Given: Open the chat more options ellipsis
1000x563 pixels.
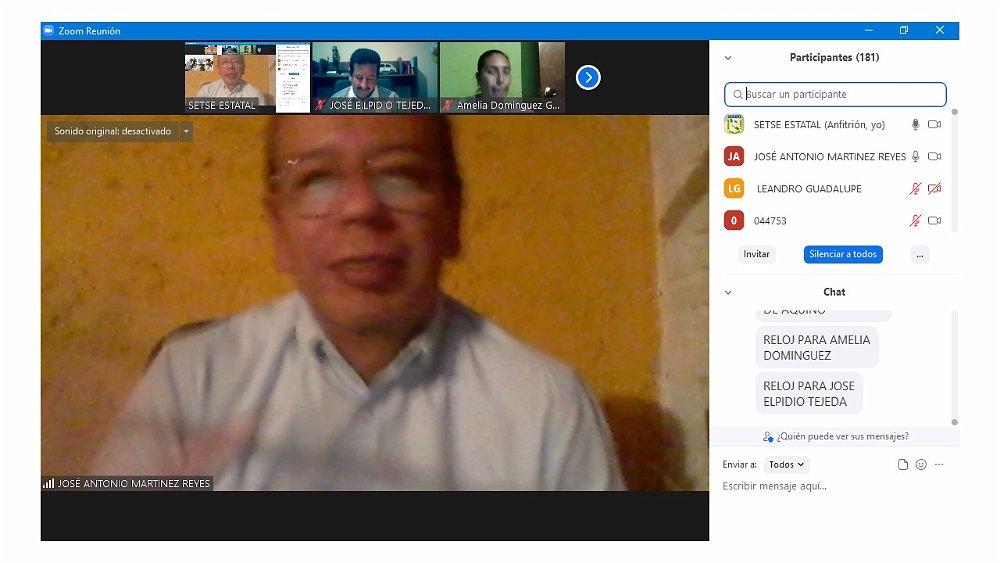Looking at the screenshot, I should coord(939,465).
